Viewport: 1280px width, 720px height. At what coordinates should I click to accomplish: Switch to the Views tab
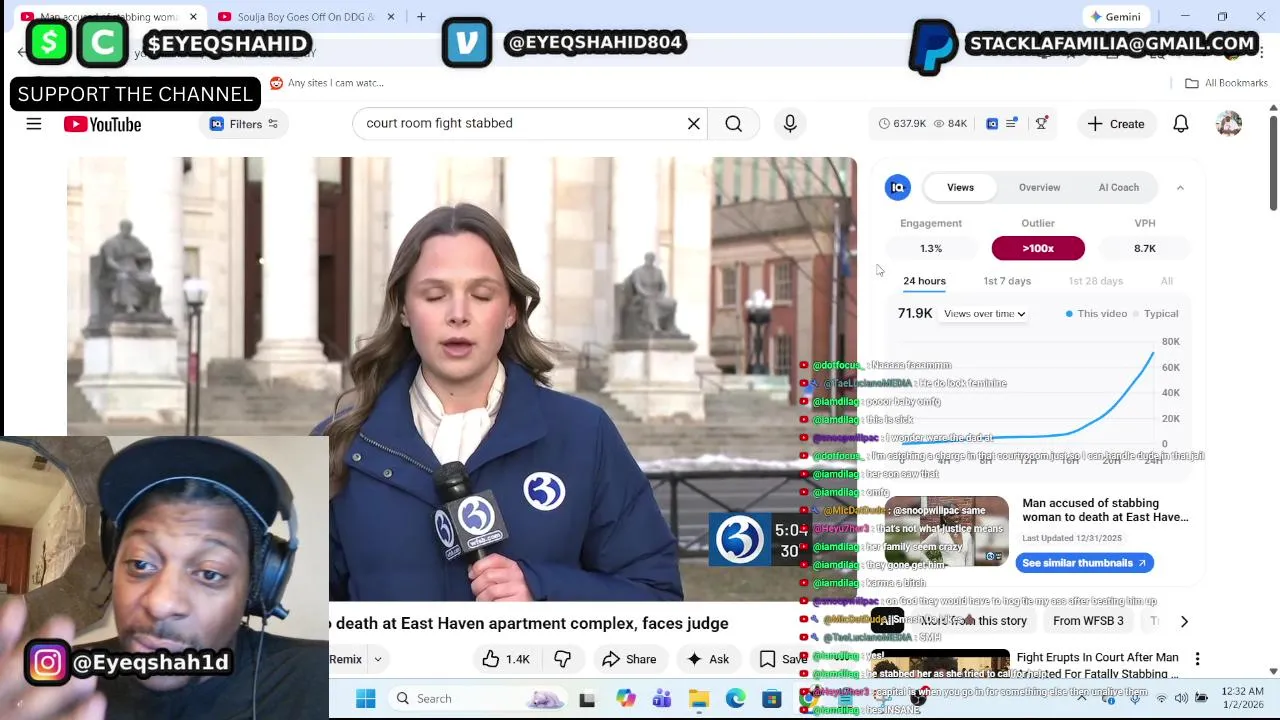pos(960,187)
